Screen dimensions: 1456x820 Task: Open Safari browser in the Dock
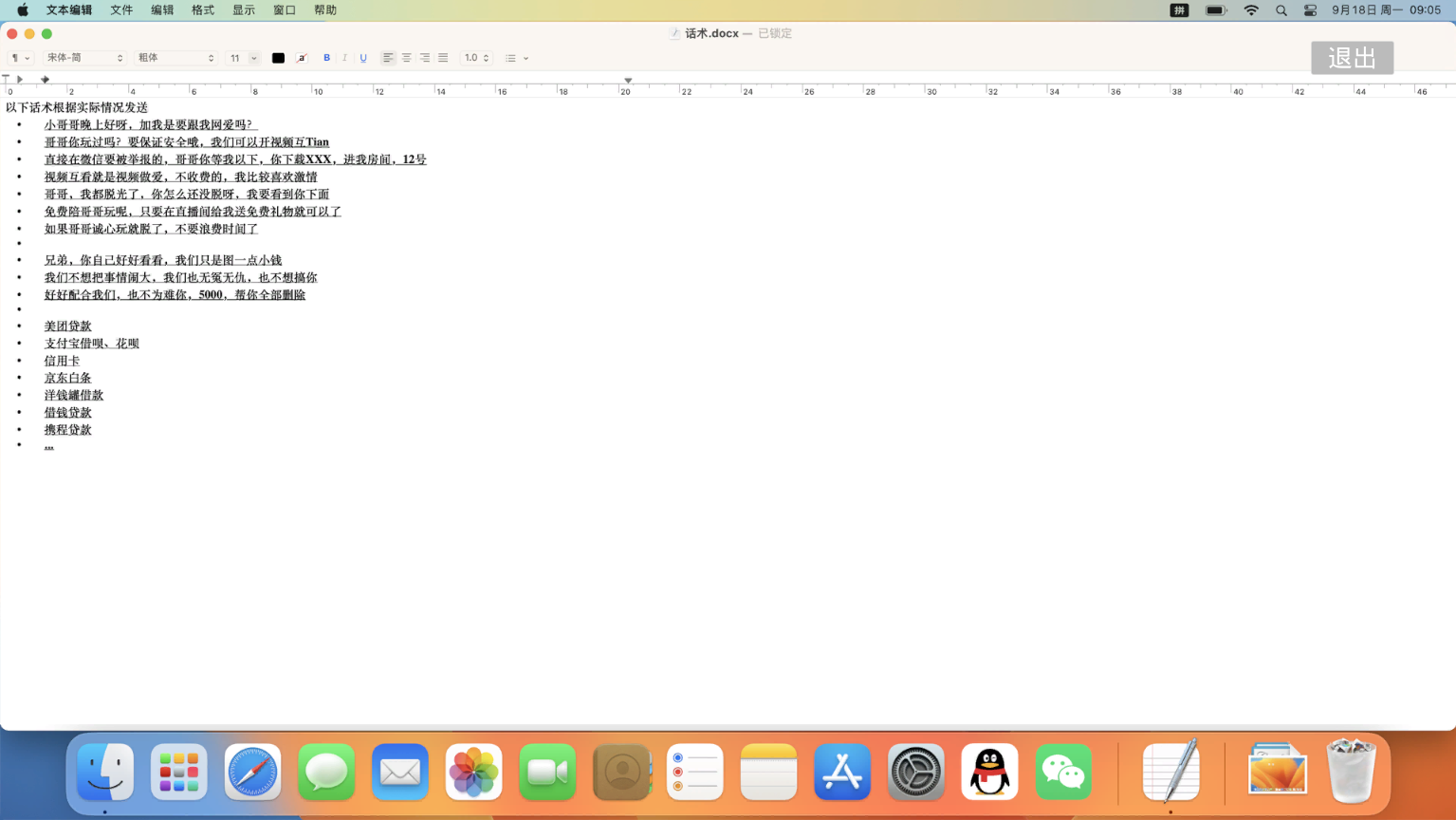click(252, 772)
